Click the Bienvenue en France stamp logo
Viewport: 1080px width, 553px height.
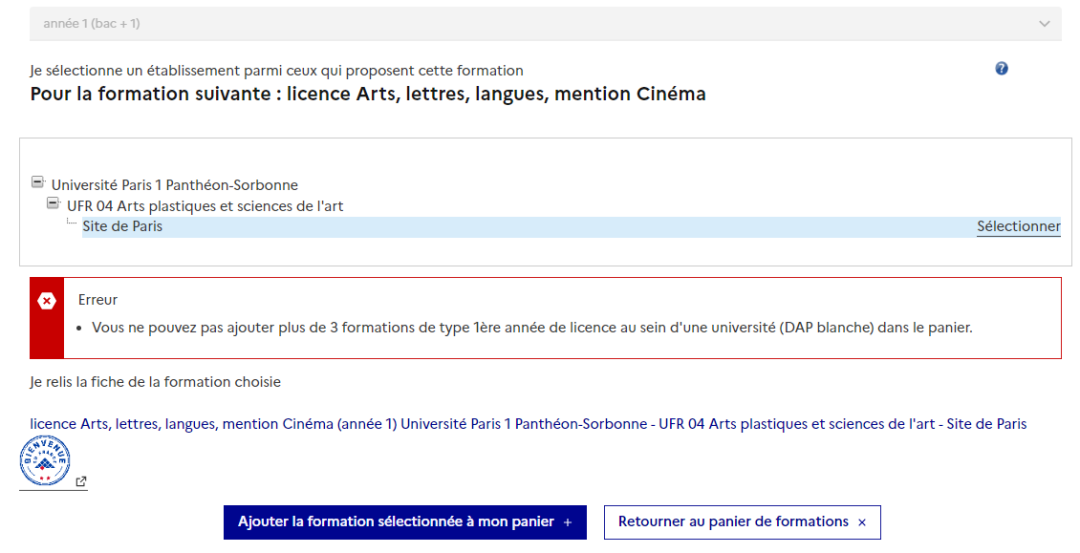45,461
